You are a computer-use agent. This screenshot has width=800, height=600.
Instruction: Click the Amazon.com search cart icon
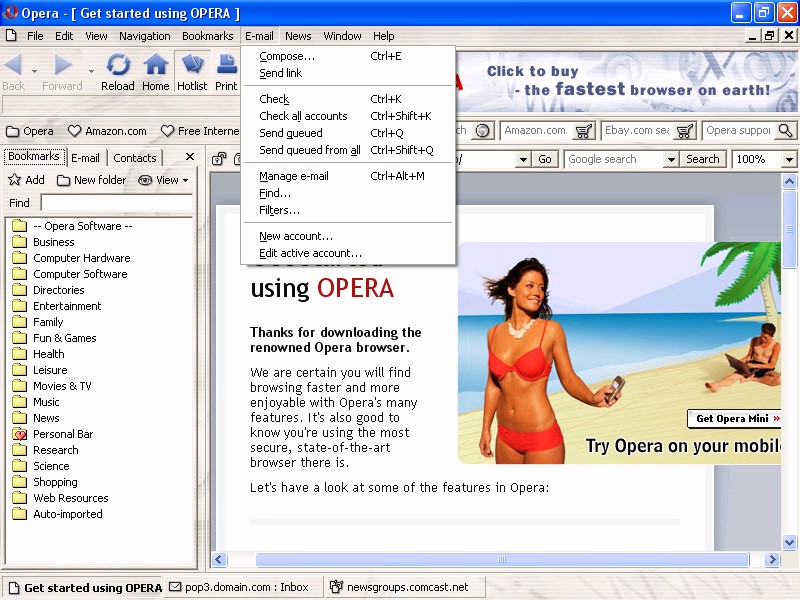click(584, 131)
